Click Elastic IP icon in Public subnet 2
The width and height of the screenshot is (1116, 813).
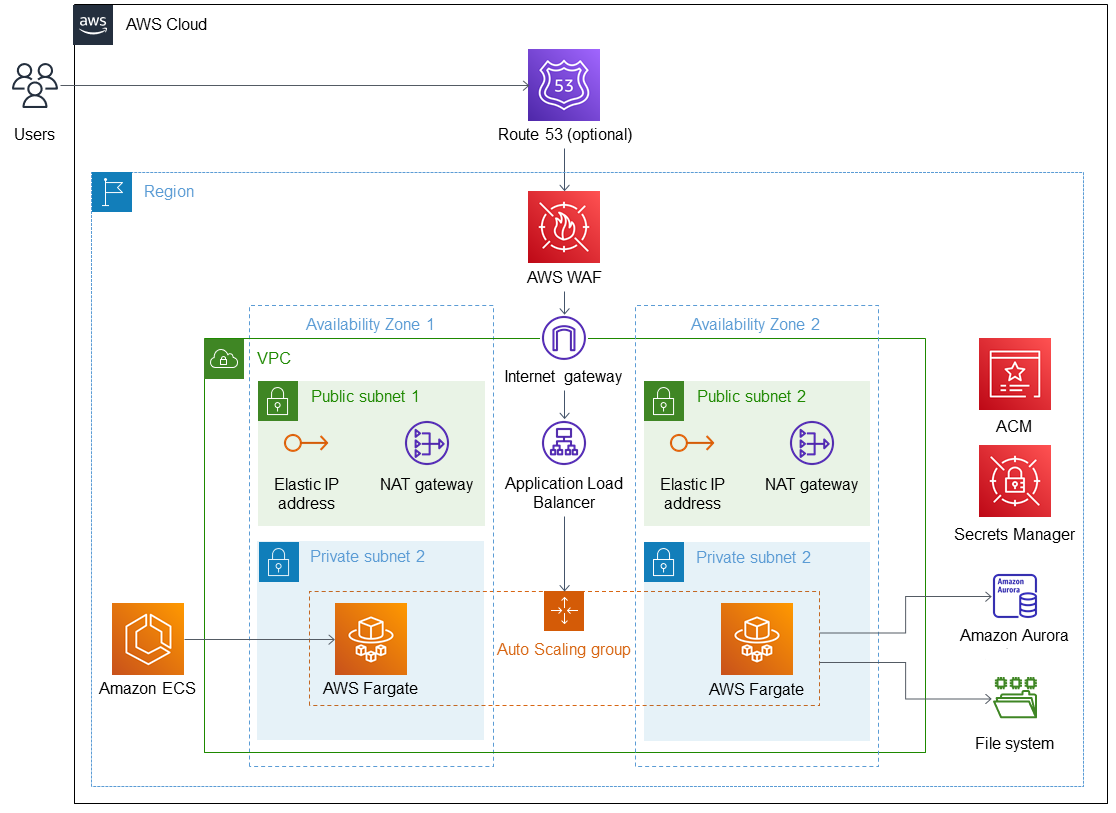coord(692,443)
